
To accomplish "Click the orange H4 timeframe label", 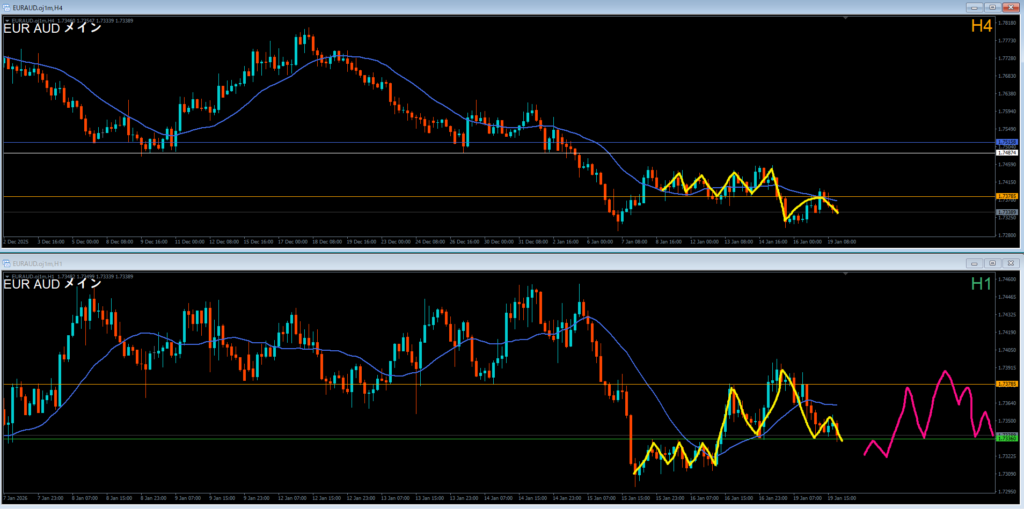I will point(980,26).
